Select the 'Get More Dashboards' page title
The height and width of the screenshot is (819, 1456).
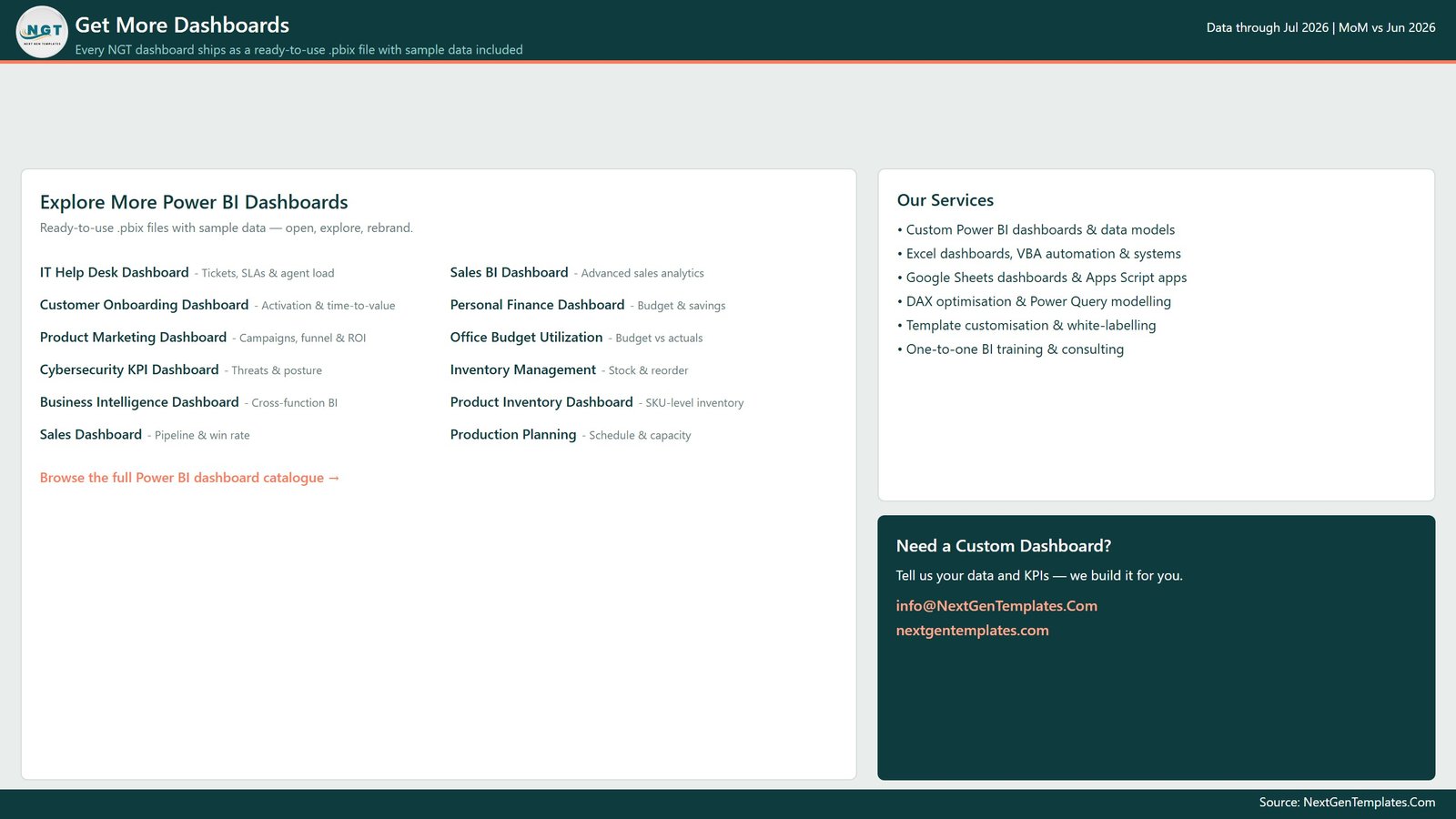click(x=182, y=25)
